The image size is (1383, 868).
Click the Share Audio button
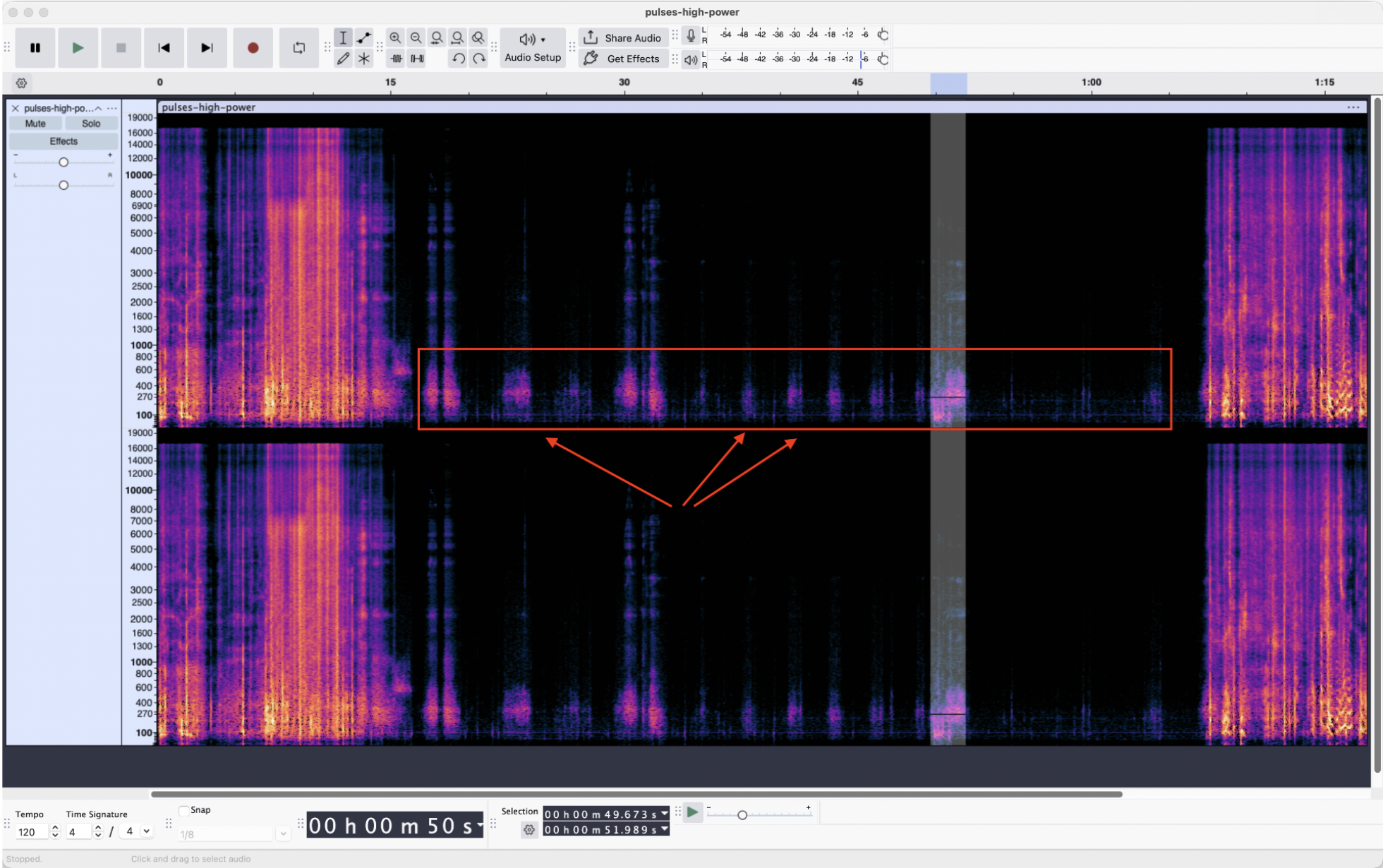(x=623, y=38)
